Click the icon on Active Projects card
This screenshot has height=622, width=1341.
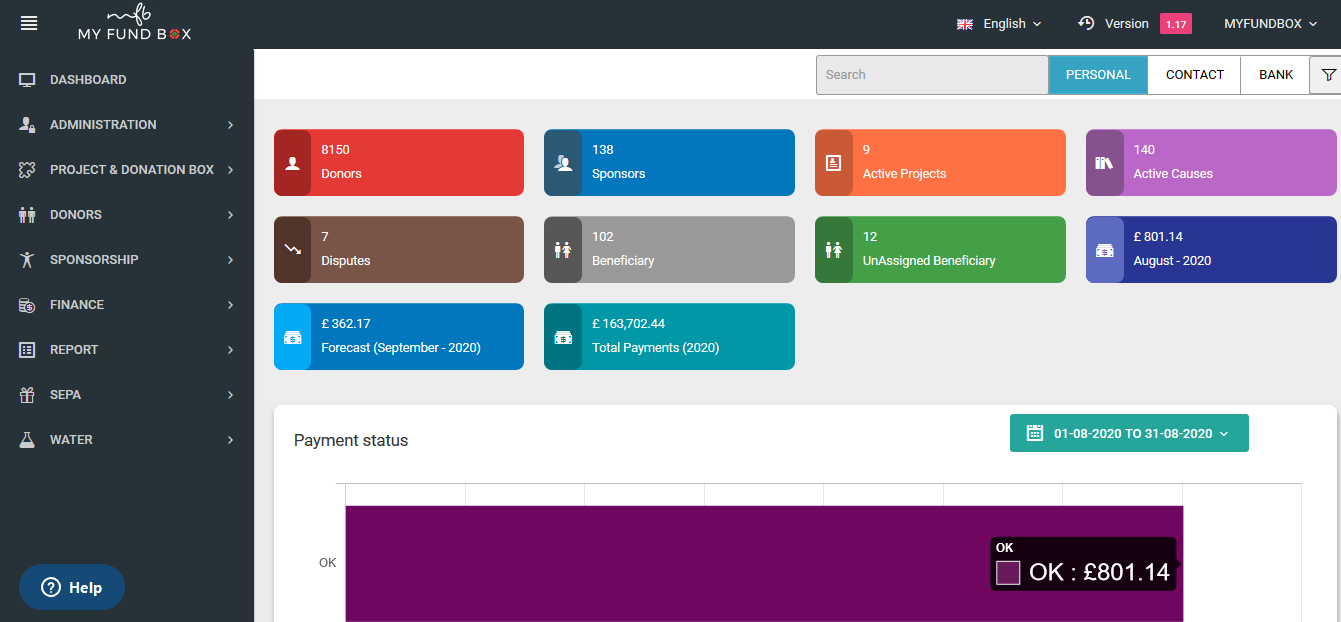[834, 162]
